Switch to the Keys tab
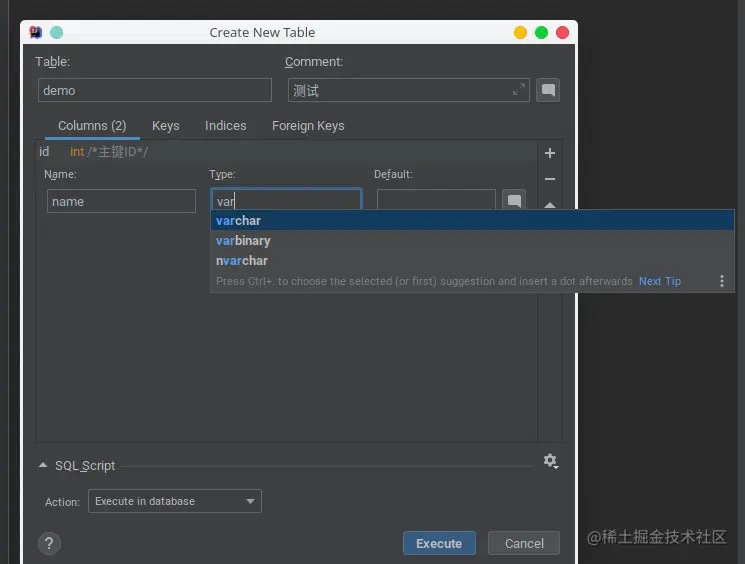The height and width of the screenshot is (564, 745). tap(166, 125)
